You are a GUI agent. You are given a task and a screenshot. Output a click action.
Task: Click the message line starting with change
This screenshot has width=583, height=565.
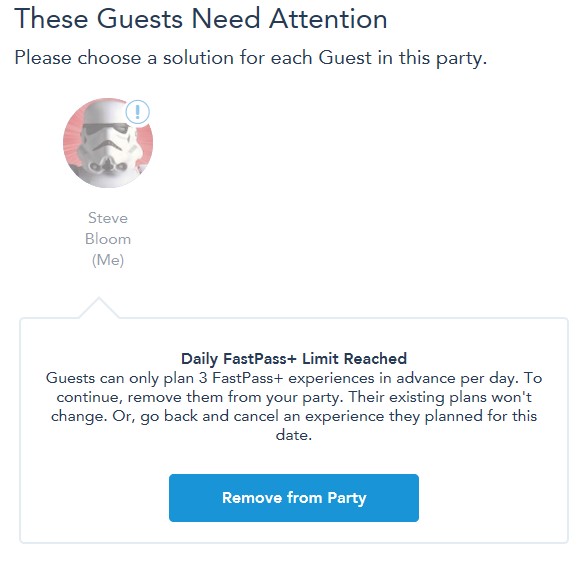pos(294,416)
